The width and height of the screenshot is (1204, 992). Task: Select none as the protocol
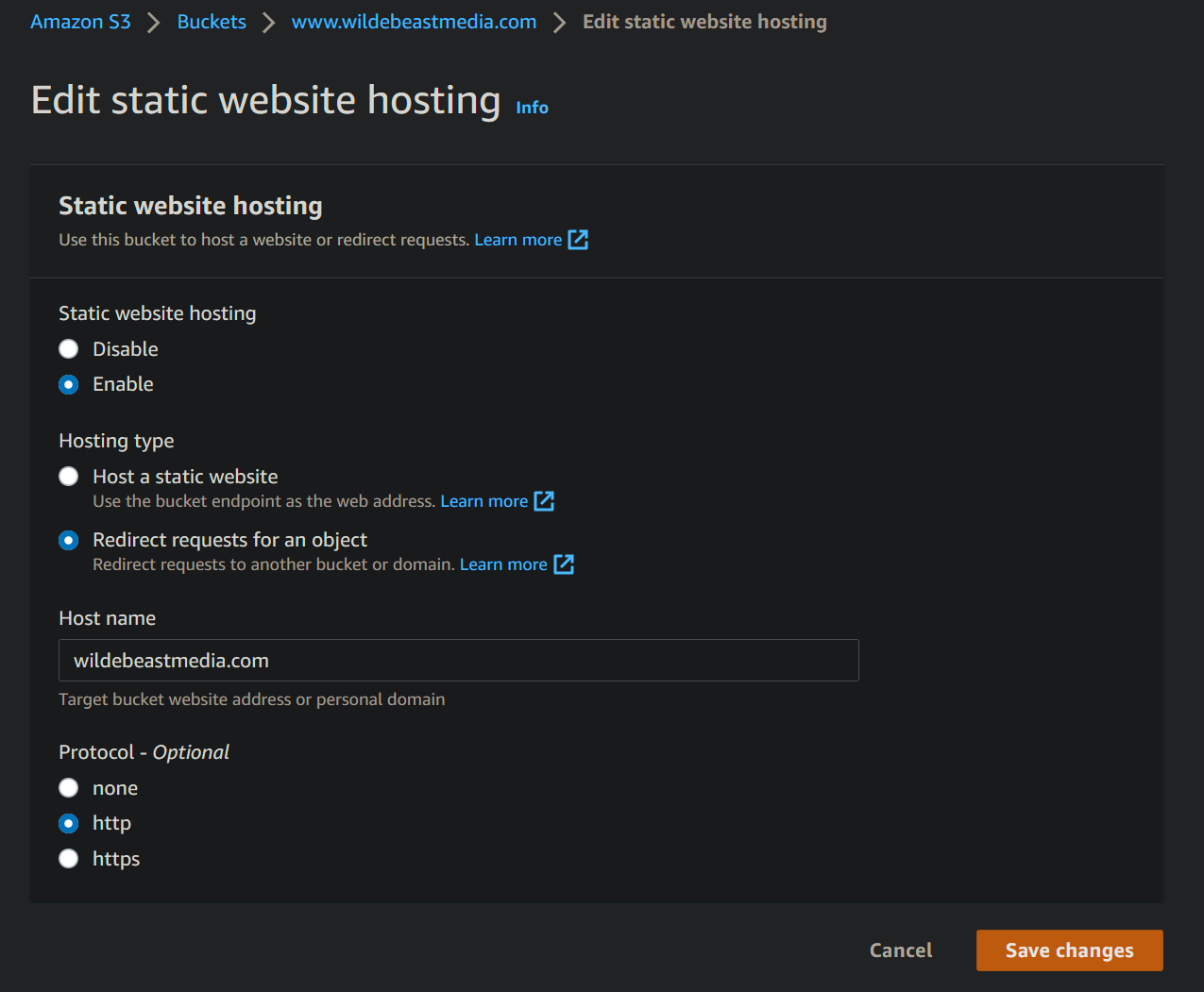pos(68,787)
